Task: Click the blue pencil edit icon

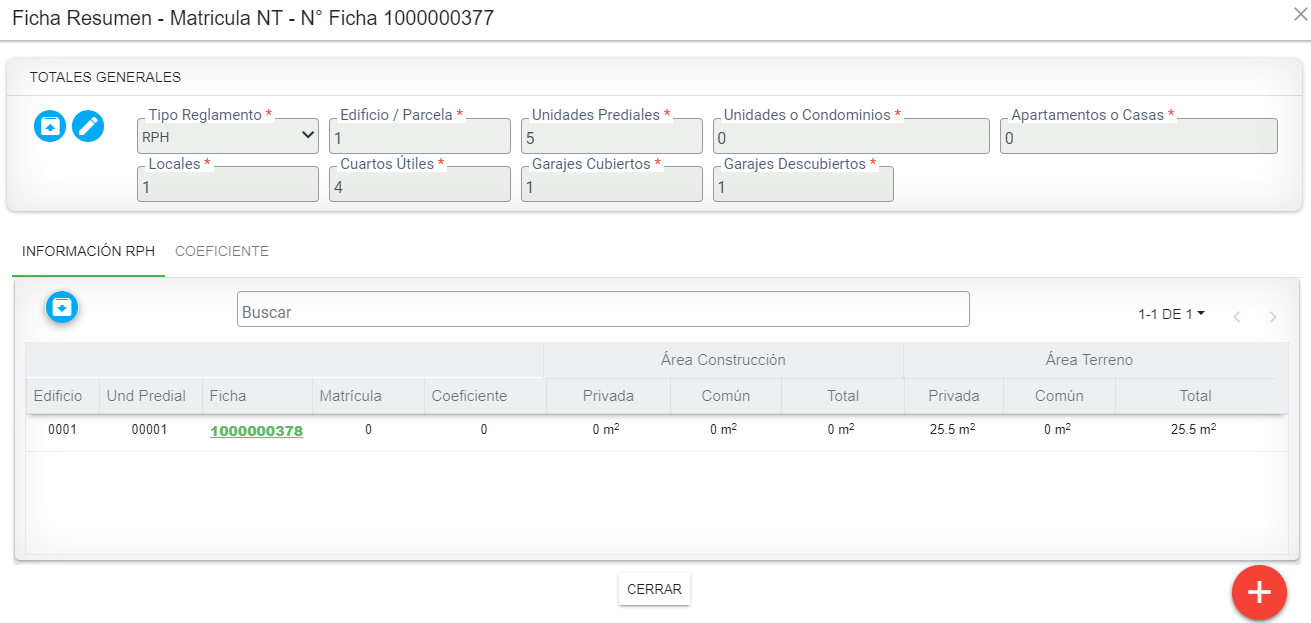Action: pos(88,126)
